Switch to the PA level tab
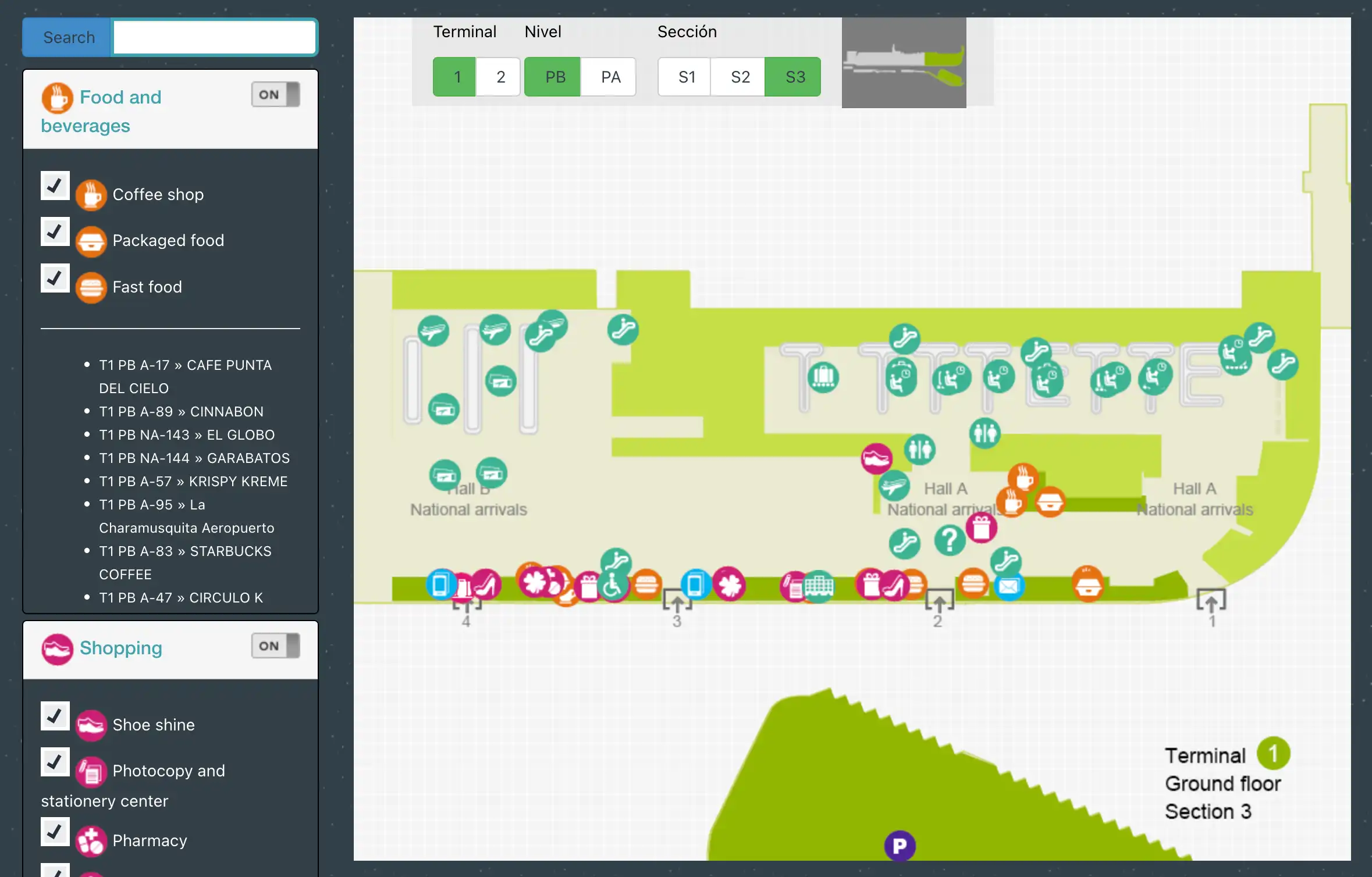Screen dimensions: 1372x877 point(610,77)
